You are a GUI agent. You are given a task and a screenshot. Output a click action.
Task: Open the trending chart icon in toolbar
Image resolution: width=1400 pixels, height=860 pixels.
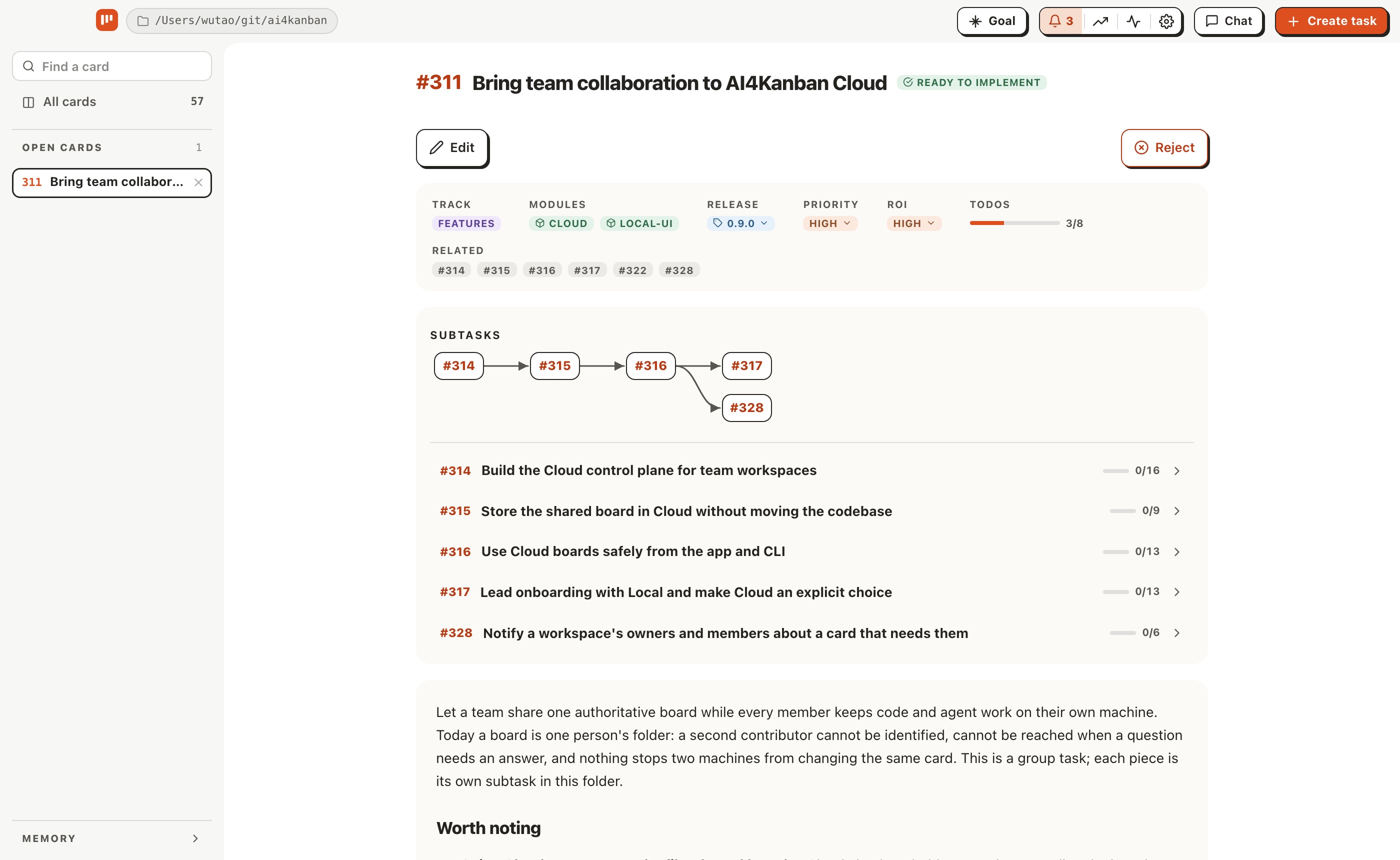pyautogui.click(x=1100, y=21)
